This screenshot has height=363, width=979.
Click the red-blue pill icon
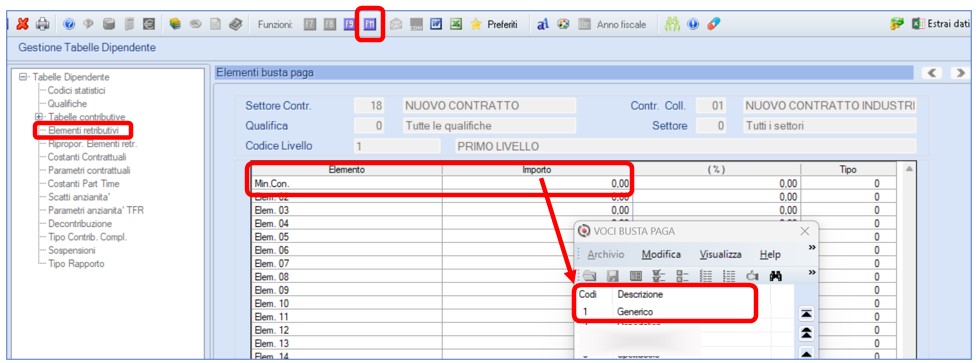(x=714, y=24)
